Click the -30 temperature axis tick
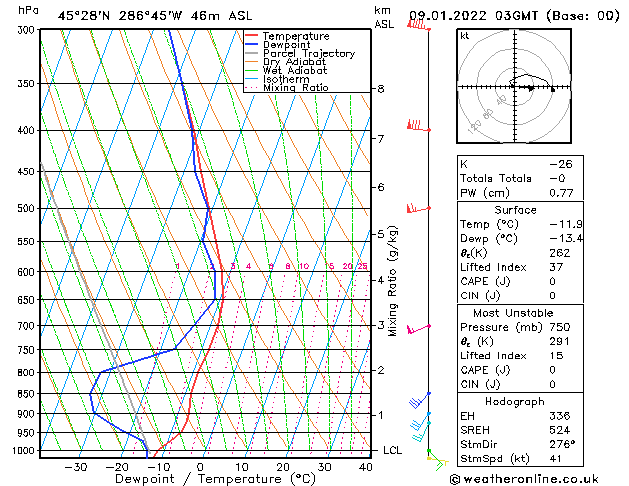The image size is (629, 486). [76, 467]
